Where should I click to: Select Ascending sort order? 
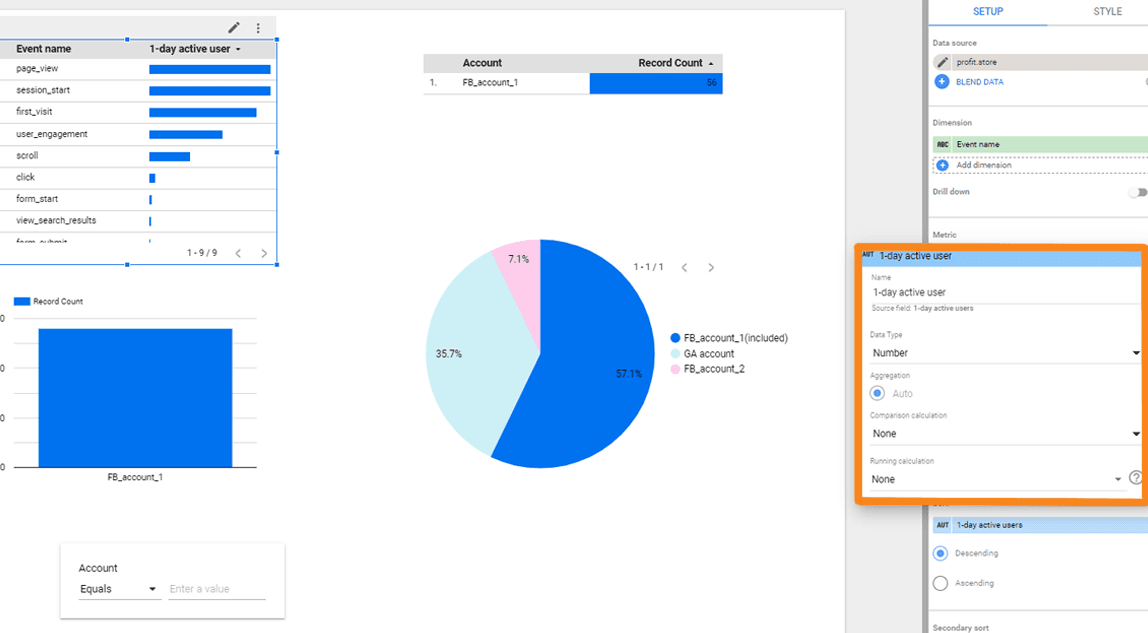(941, 583)
